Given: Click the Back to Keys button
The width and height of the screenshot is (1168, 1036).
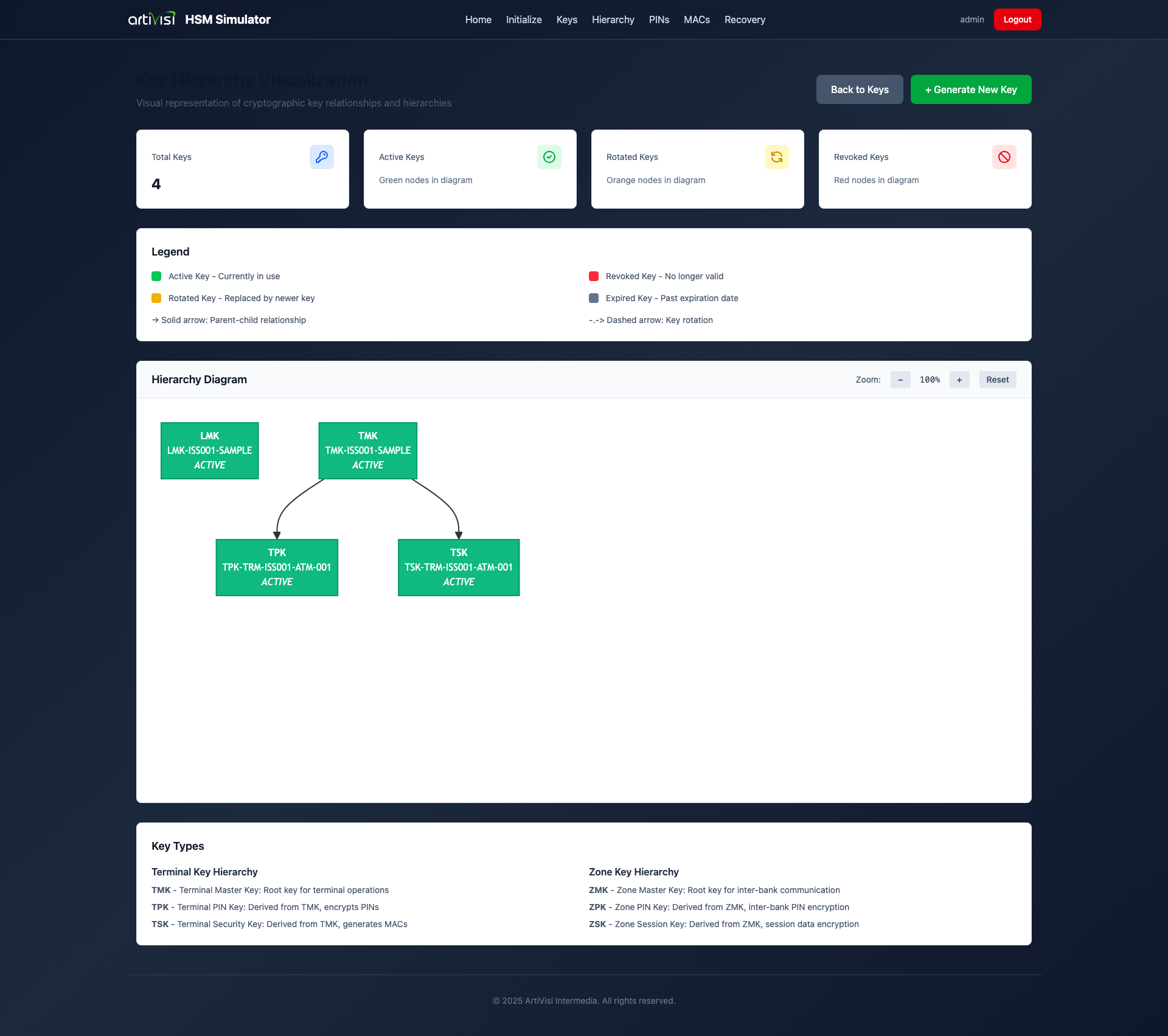Looking at the screenshot, I should (859, 89).
